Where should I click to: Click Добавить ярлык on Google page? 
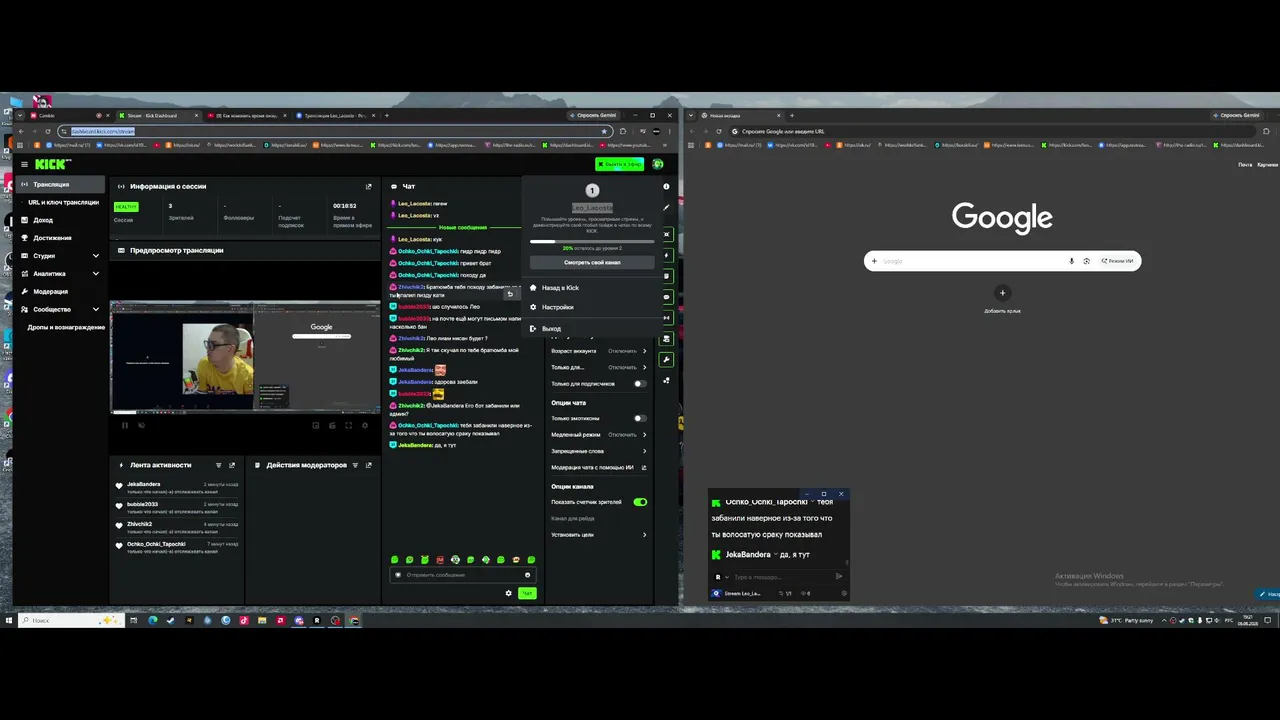[1002, 299]
